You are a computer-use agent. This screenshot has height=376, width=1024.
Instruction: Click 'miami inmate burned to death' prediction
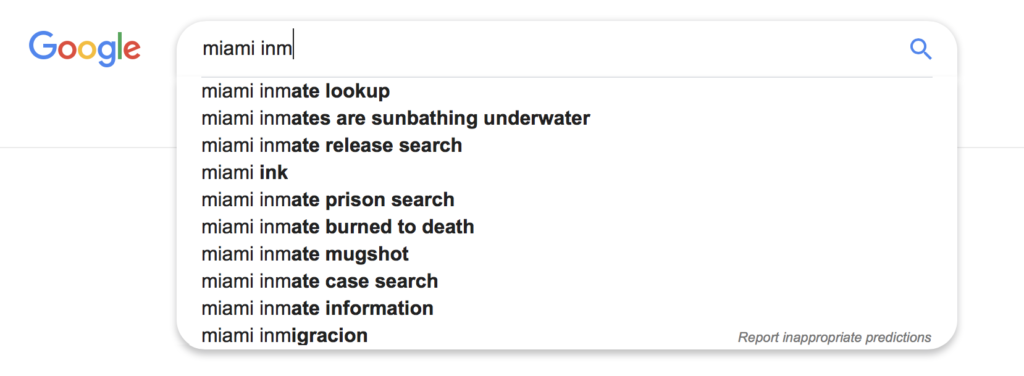point(567,227)
